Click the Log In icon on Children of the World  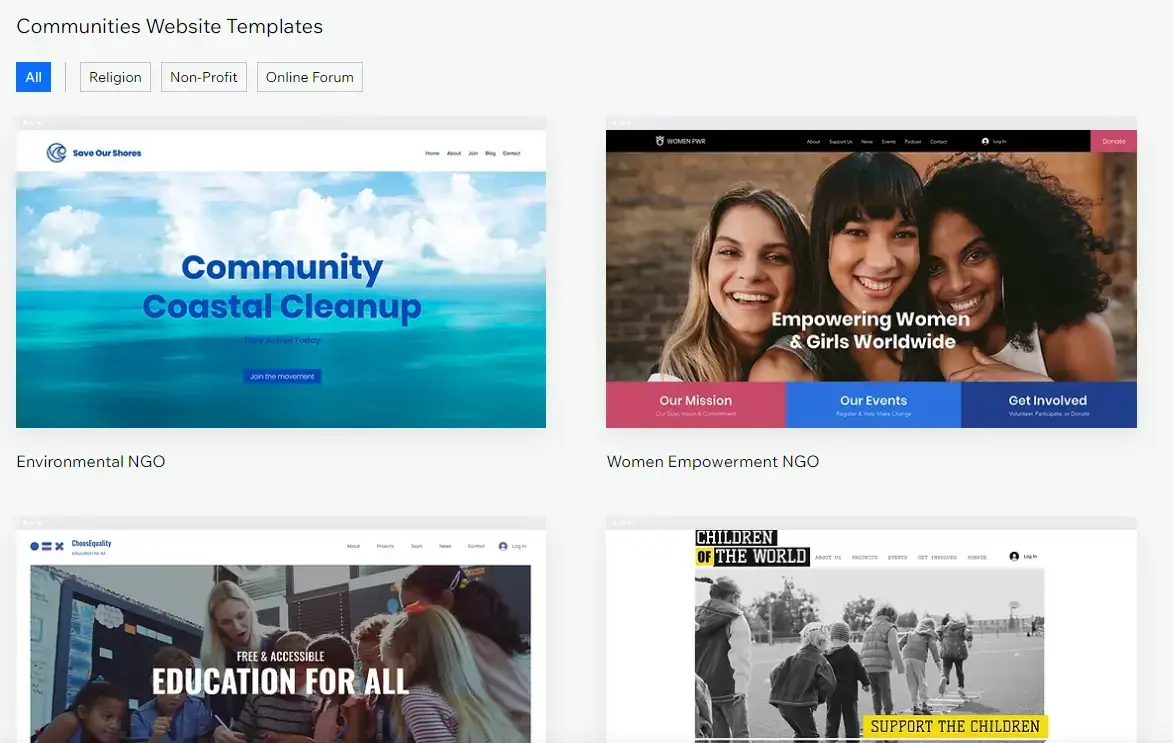pyautogui.click(x=1014, y=556)
